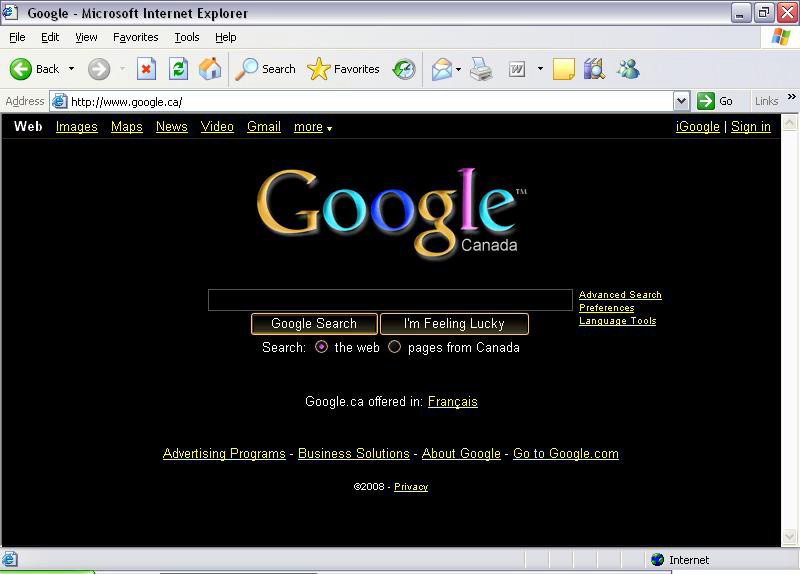Open the Mail dropdown arrow
Viewport: 800px width, 574px height.
click(458, 69)
